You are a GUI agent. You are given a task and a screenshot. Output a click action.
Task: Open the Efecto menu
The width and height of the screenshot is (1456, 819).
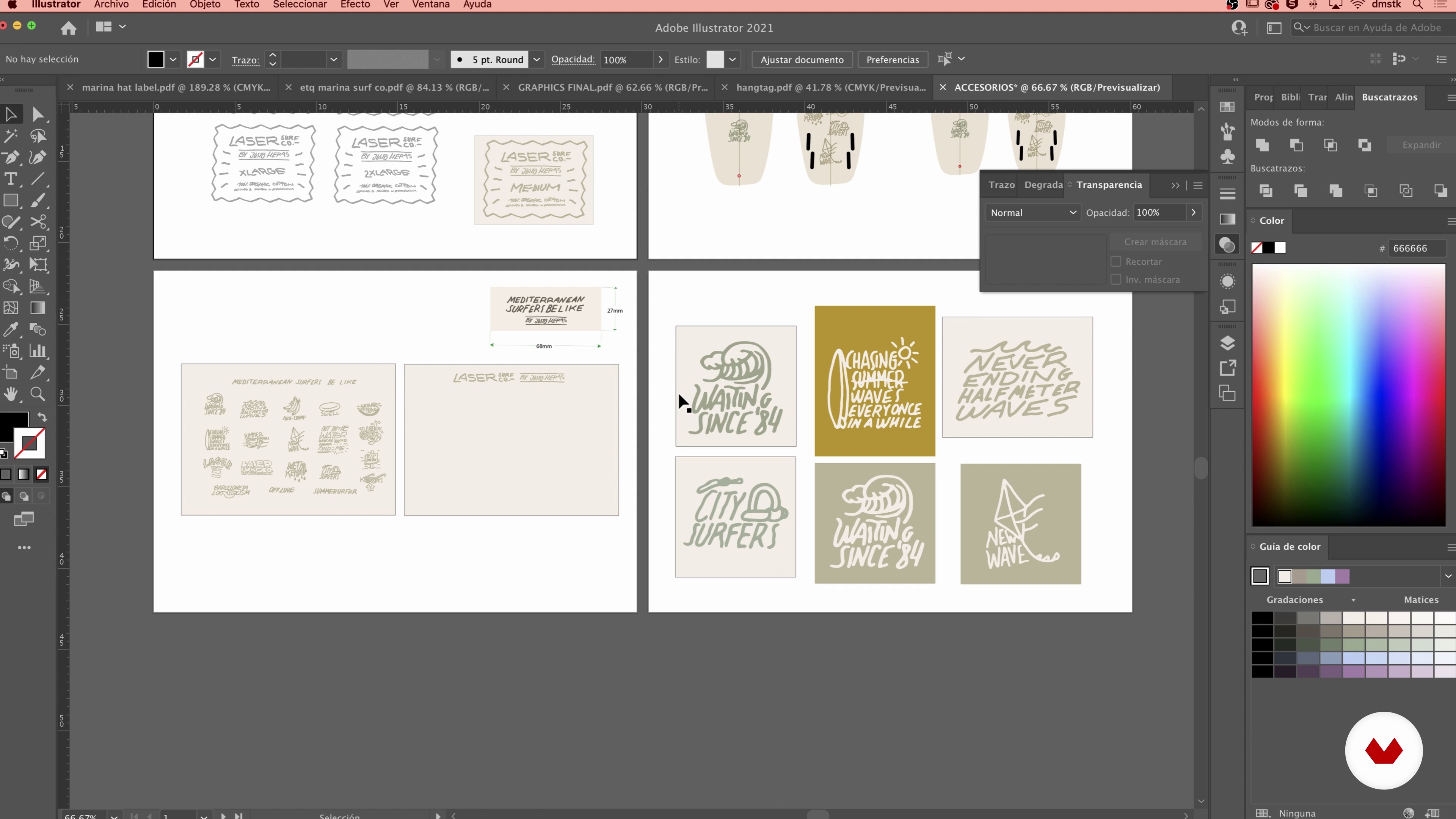355,5
